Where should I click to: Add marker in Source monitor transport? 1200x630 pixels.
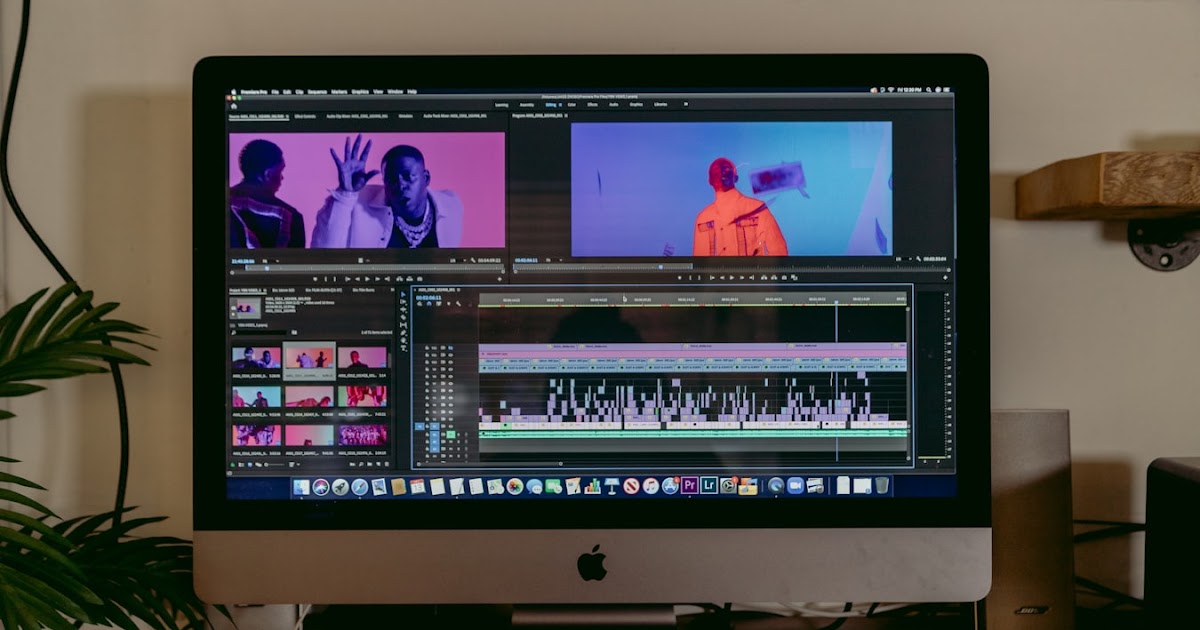(x=315, y=279)
